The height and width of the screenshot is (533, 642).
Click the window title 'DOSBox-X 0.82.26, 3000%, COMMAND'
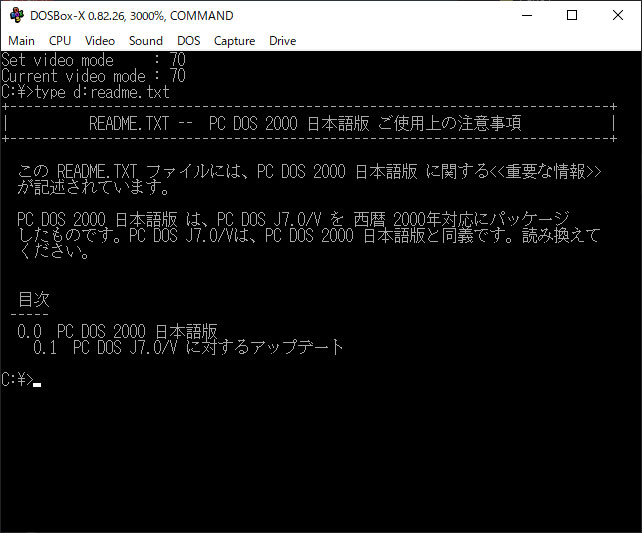point(132,16)
